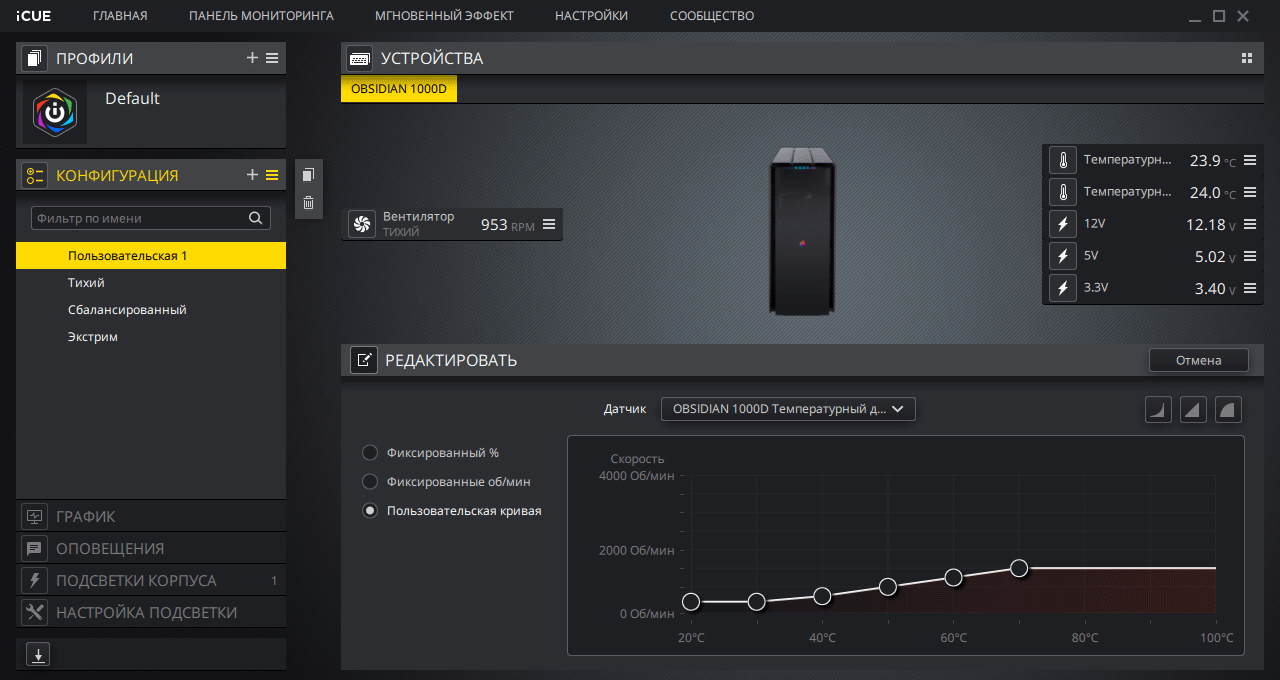The height and width of the screenshot is (680, 1280).
Task: Select Фиксированный % radio option
Action: coord(370,452)
